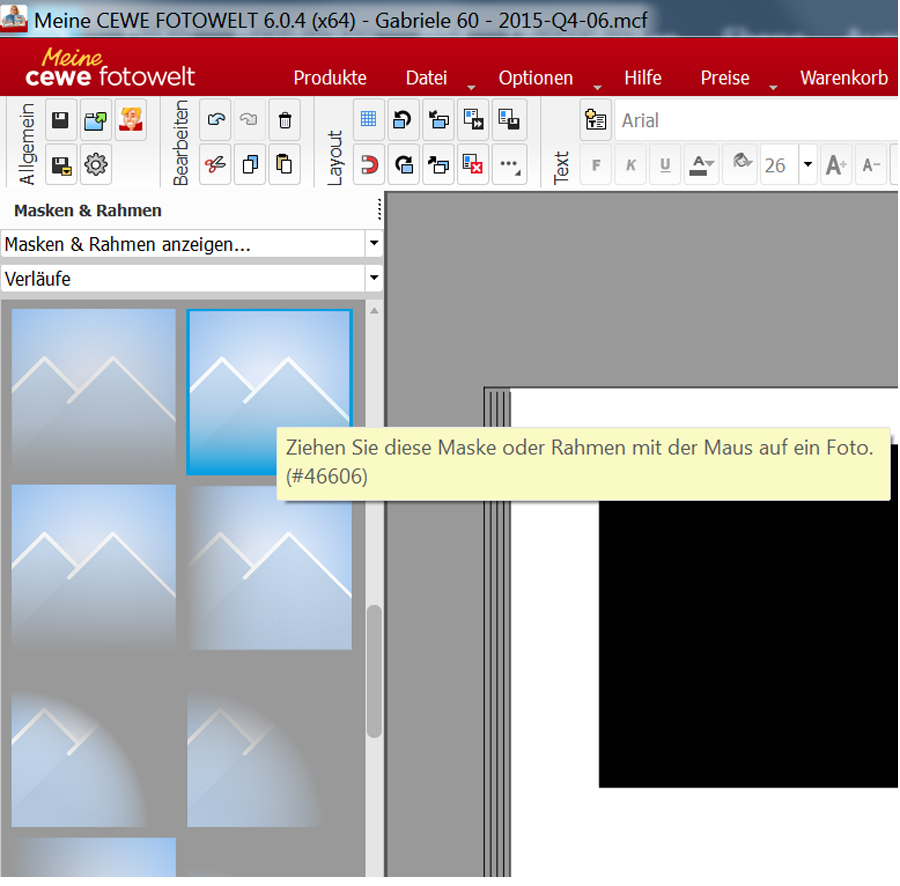This screenshot has height=886, width=900.
Task: Toggle the layout grid icon
Action: (x=368, y=120)
